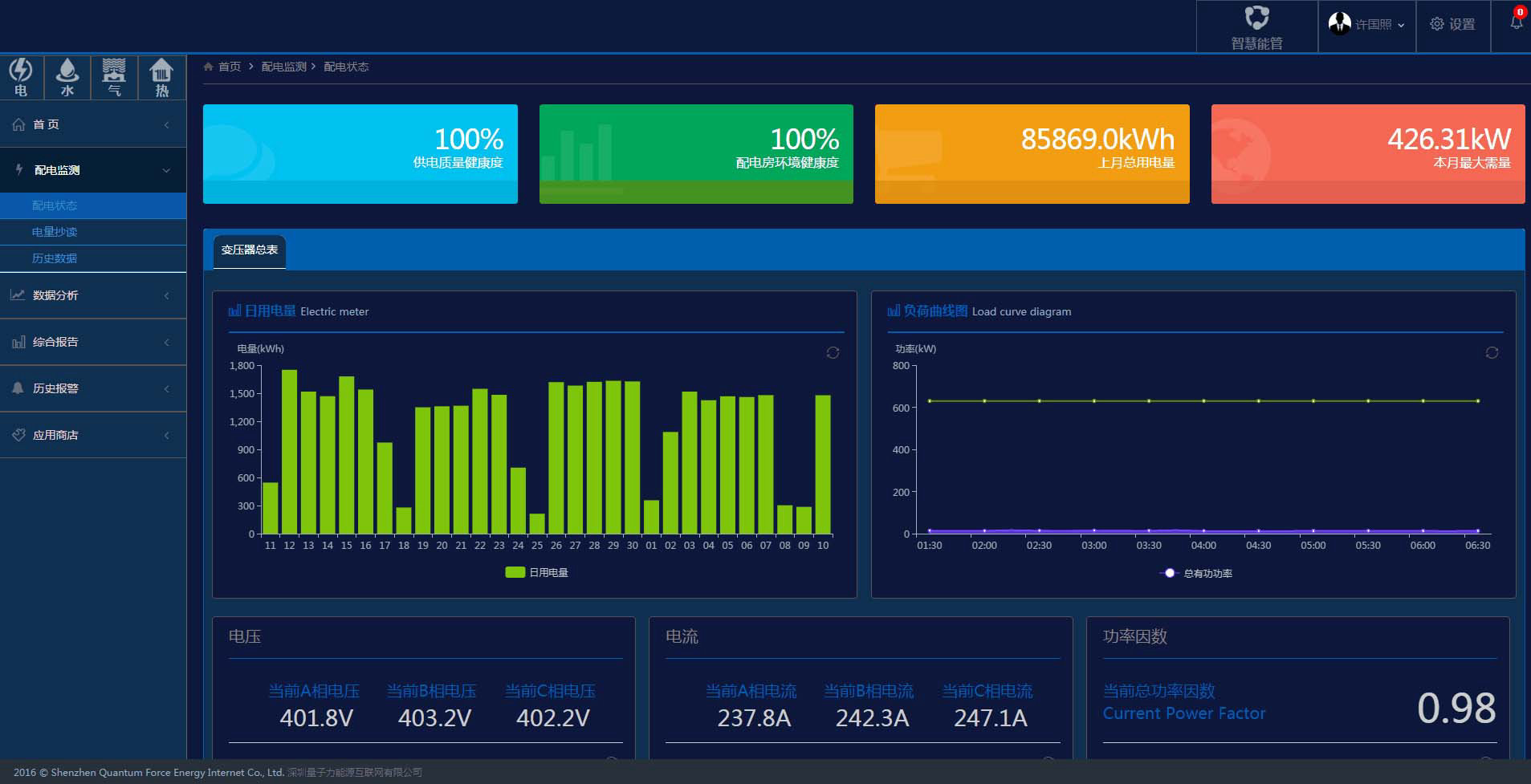Toggle the 总有功功率 legend series
This screenshot has height=784, width=1531.
[x=1196, y=573]
